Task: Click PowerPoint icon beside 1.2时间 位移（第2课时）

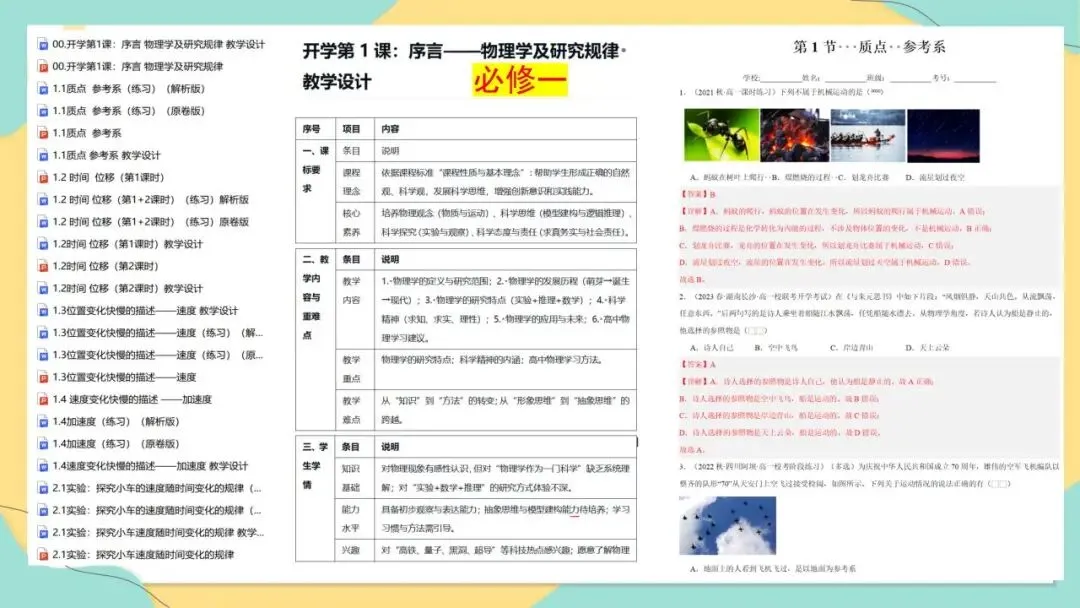Action: tap(43, 266)
